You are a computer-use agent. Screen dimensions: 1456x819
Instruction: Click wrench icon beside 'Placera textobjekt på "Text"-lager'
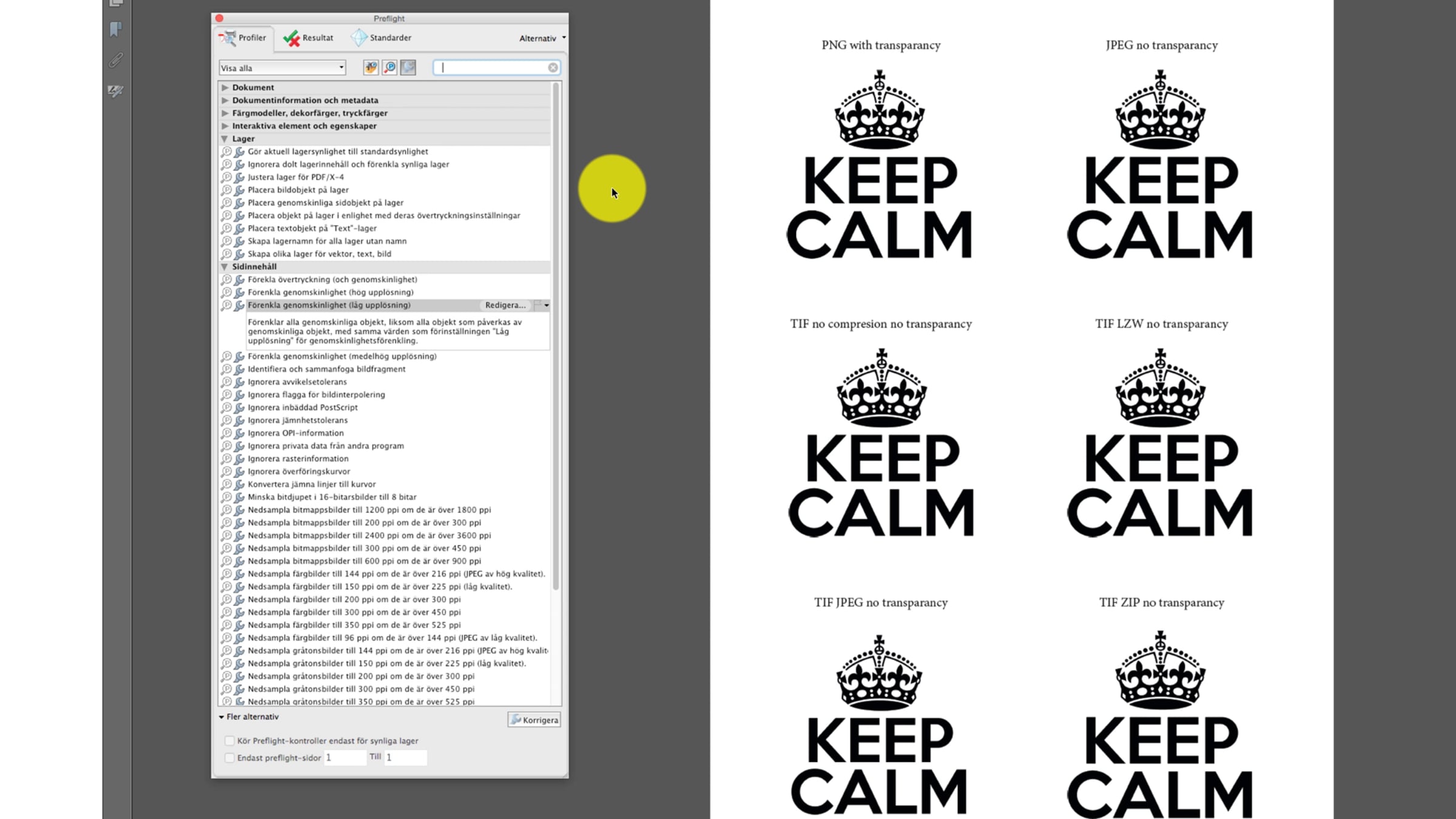[x=240, y=229]
